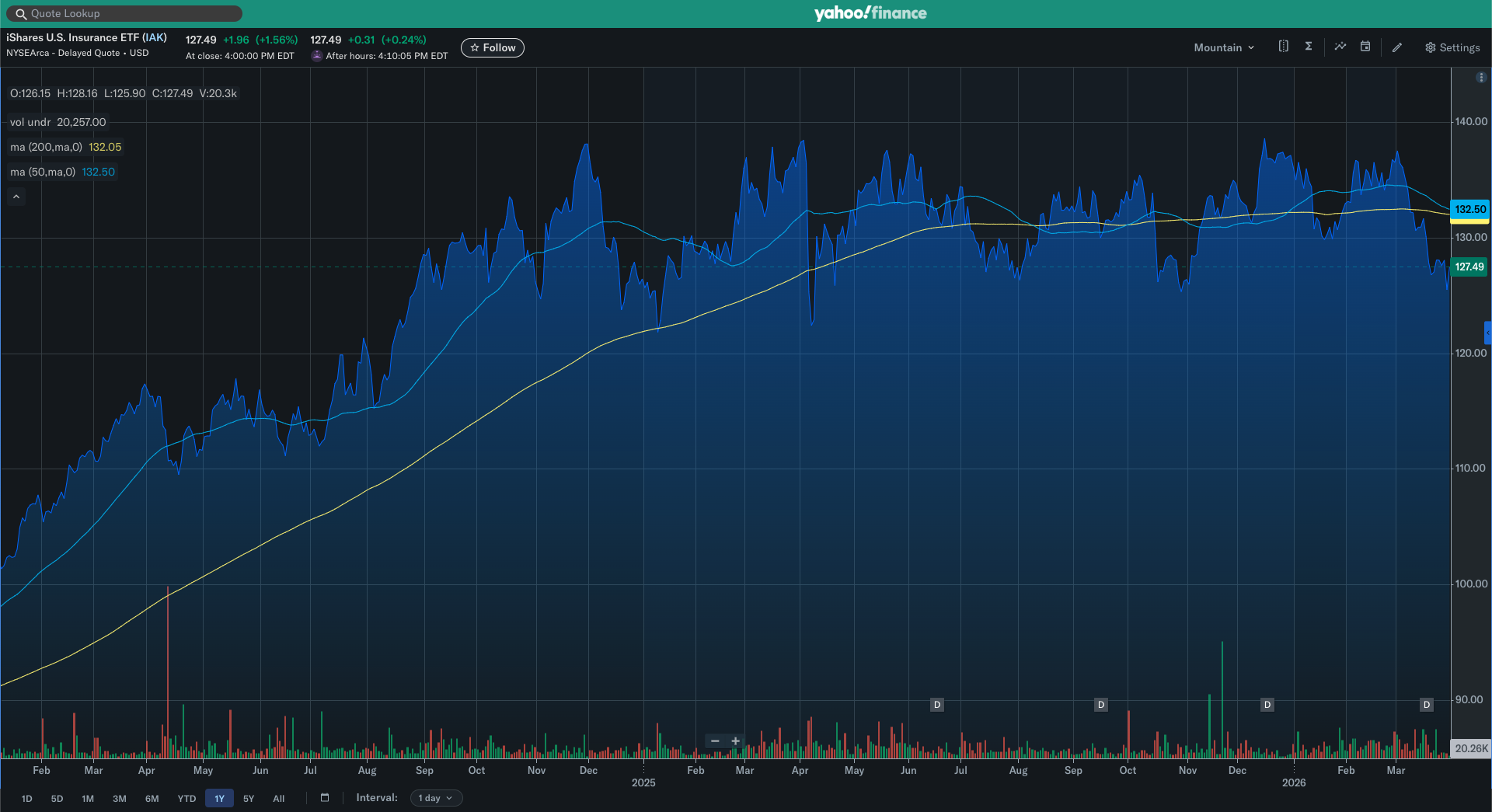Image resolution: width=1492 pixels, height=812 pixels.
Task: Collapse the indicator legend with the caret
Action: point(16,197)
